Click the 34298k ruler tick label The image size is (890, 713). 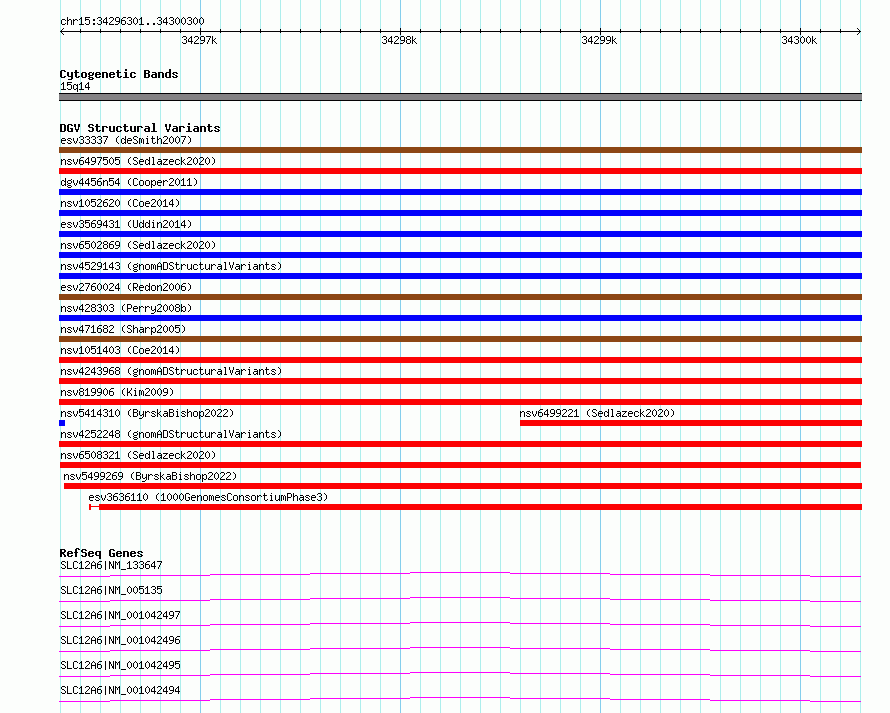coord(399,40)
